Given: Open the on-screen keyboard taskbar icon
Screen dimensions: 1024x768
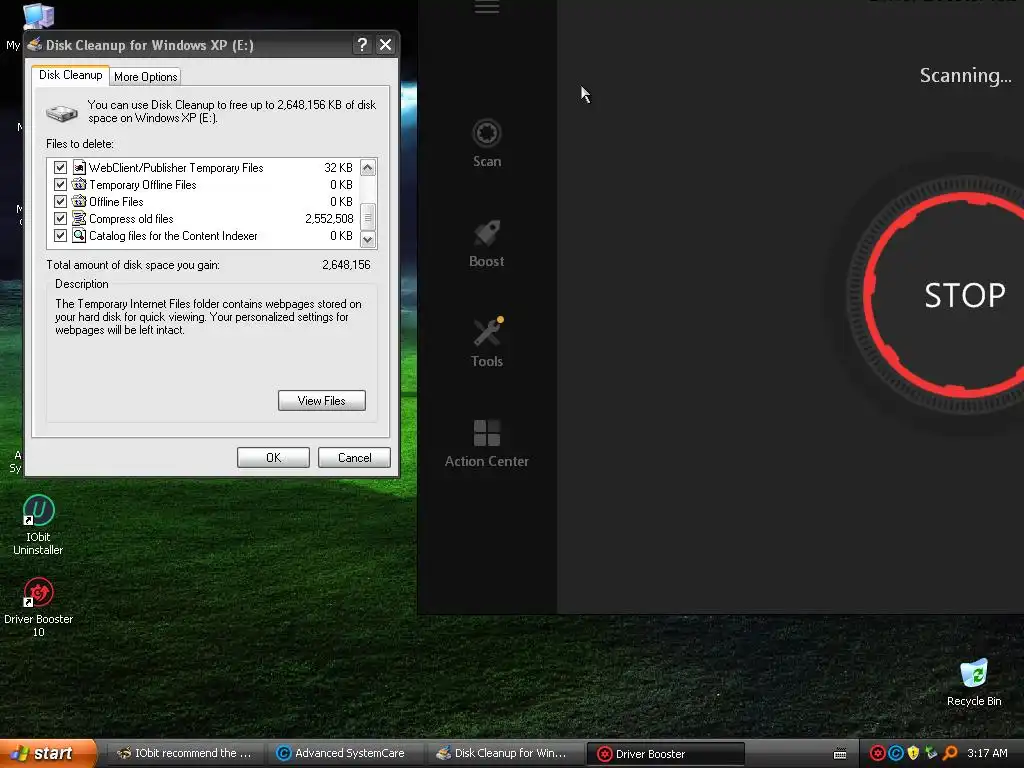Looking at the screenshot, I should [840, 754].
